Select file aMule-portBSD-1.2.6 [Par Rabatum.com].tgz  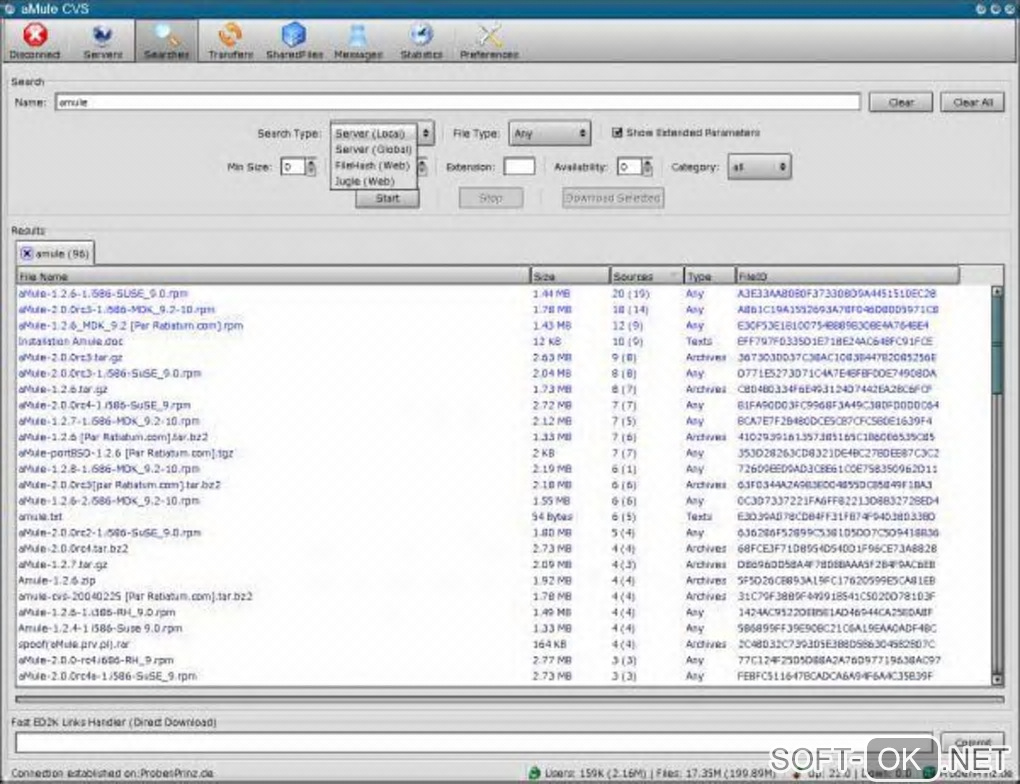pyautogui.click(x=126, y=453)
